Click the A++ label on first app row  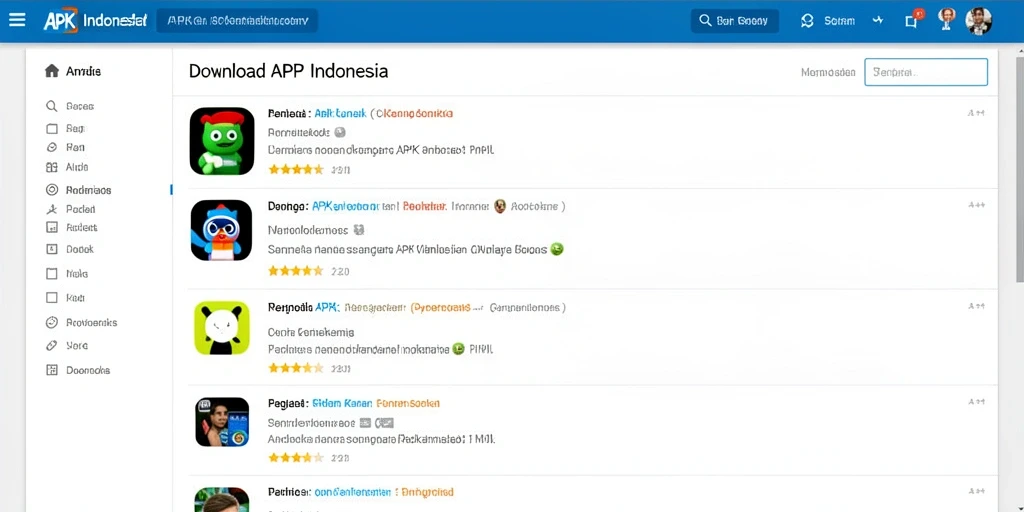point(976,114)
